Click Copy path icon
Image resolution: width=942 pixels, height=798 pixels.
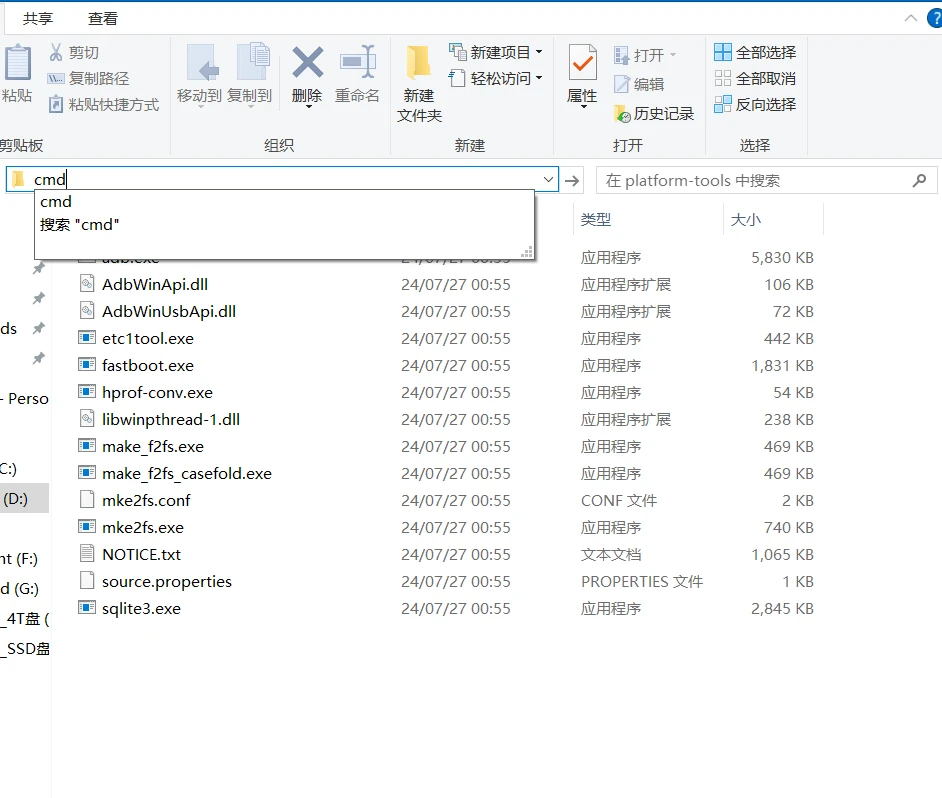pyautogui.click(x=56, y=78)
